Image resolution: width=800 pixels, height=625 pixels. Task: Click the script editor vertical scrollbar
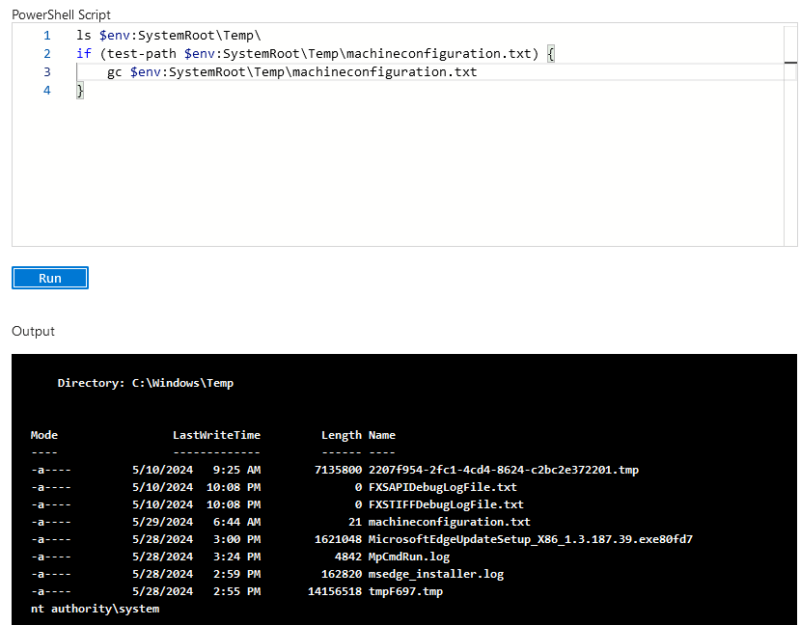click(x=790, y=135)
